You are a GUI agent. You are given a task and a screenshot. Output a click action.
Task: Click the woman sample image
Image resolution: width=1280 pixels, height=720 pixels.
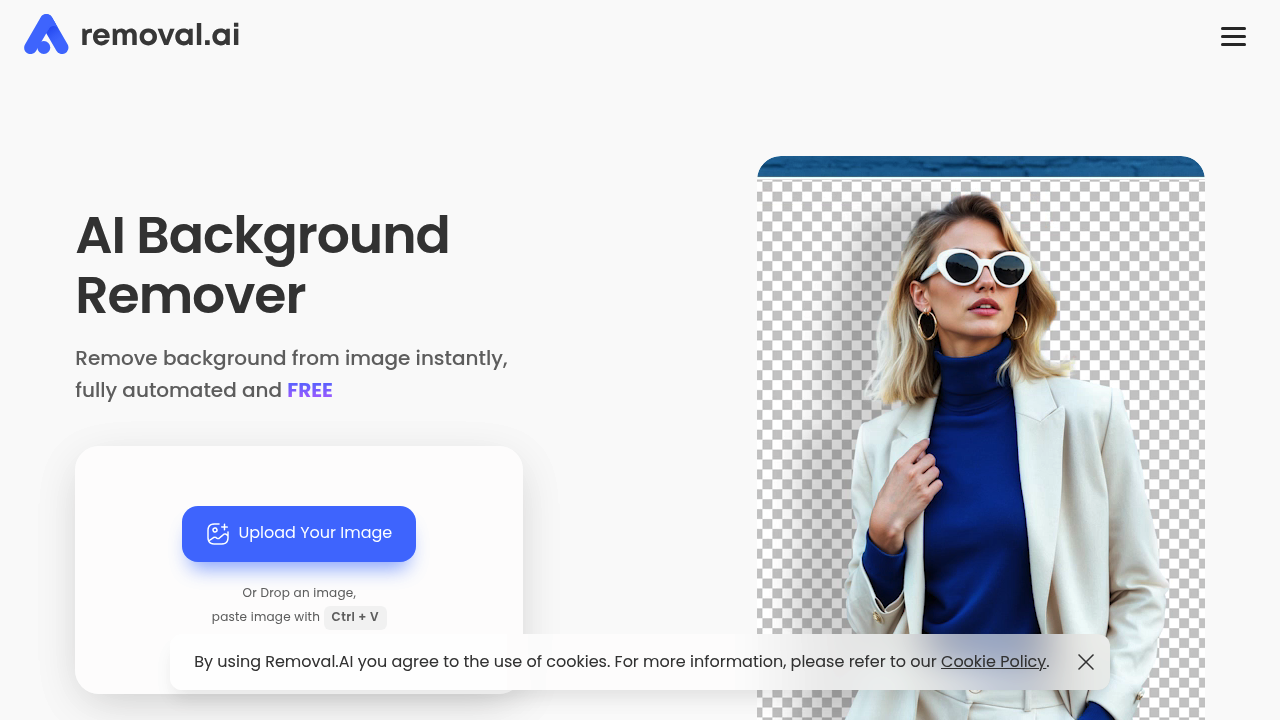pyautogui.click(x=981, y=438)
